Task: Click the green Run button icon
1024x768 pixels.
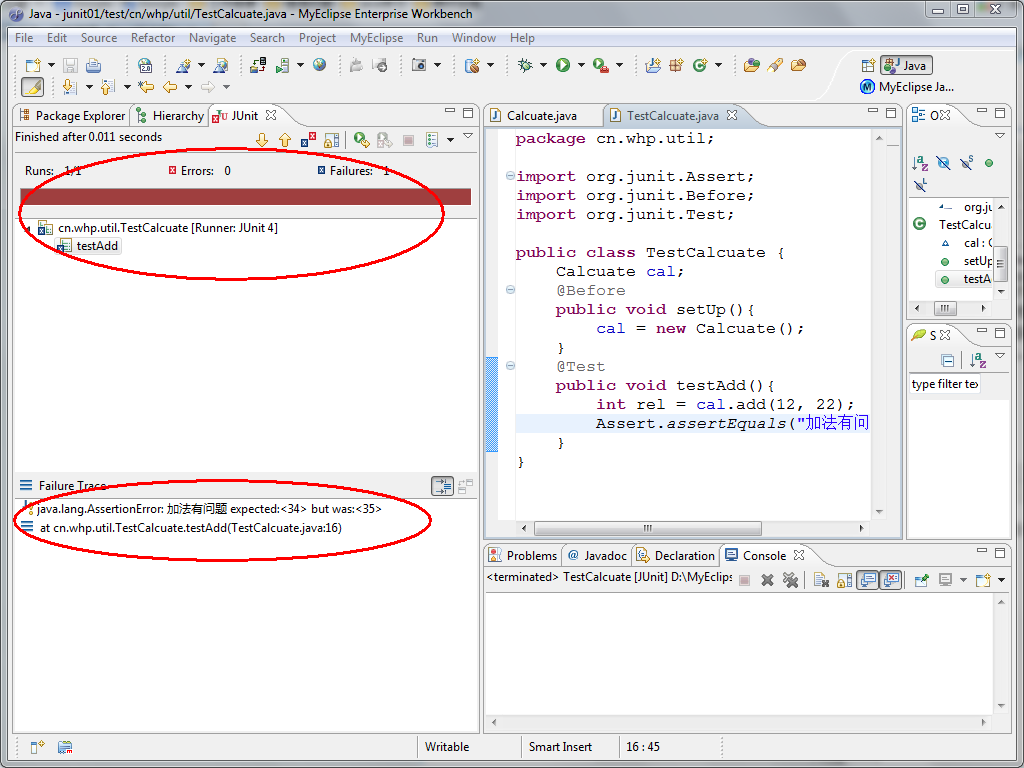Action: [x=563, y=65]
